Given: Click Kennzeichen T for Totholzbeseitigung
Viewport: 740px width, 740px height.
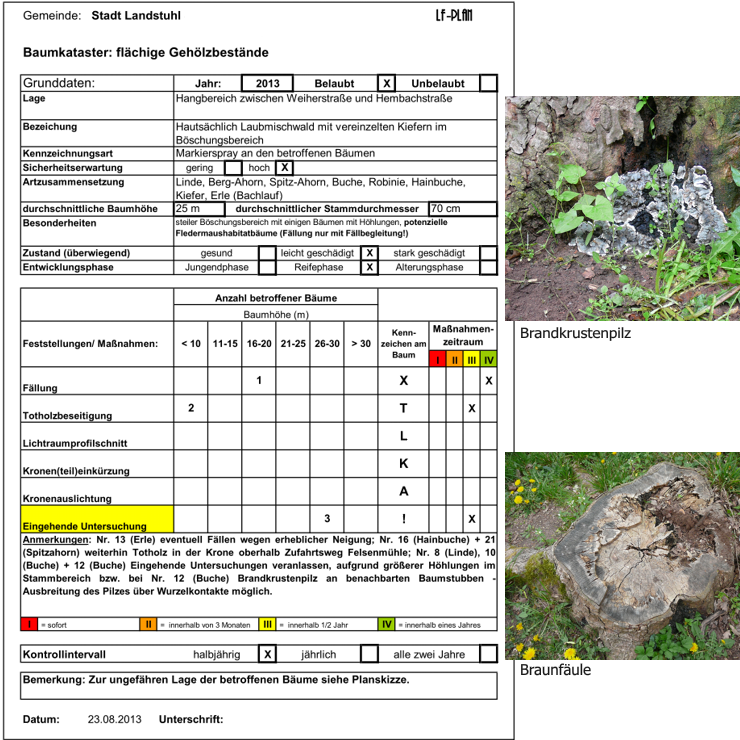Looking at the screenshot, I should click(x=403, y=408).
